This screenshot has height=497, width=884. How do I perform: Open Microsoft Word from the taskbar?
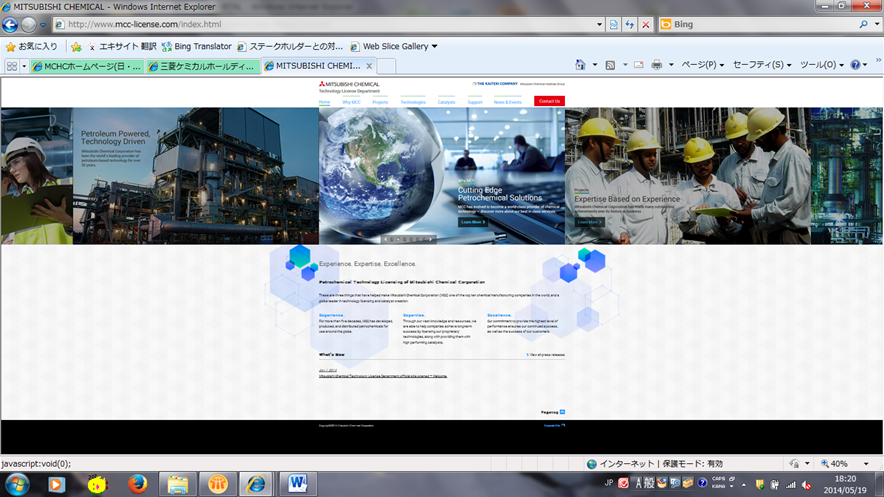pos(298,484)
